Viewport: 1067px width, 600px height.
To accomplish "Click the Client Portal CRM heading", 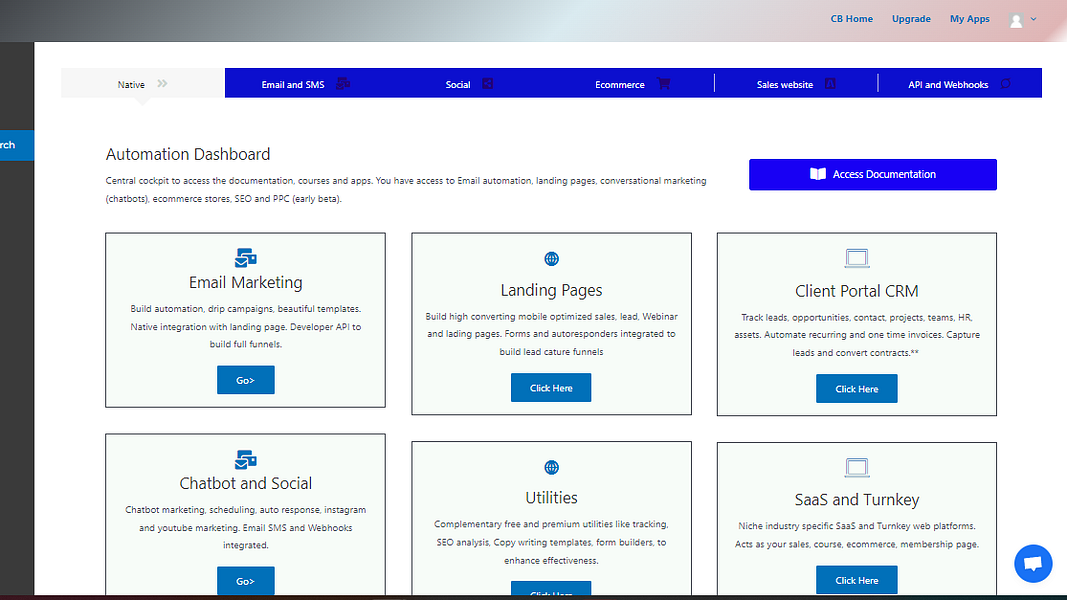I will point(857,291).
